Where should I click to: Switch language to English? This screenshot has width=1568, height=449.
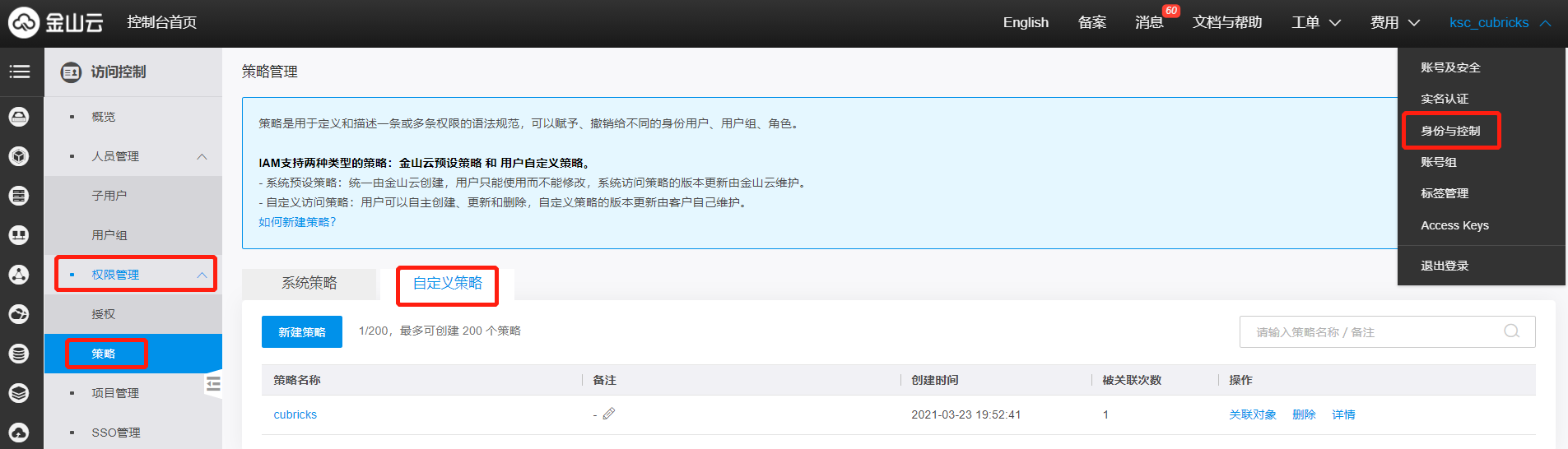click(1026, 22)
